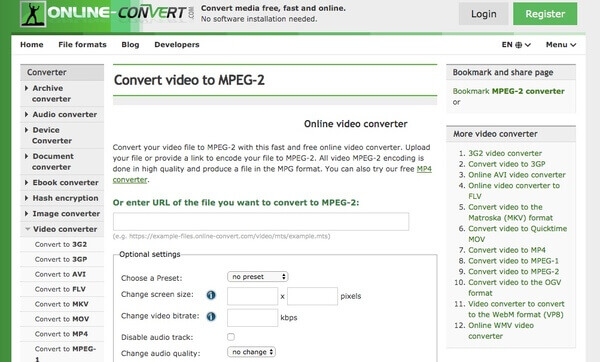This screenshot has width=600, height=362.
Task: Open the OGV format converter link
Action: point(515,287)
